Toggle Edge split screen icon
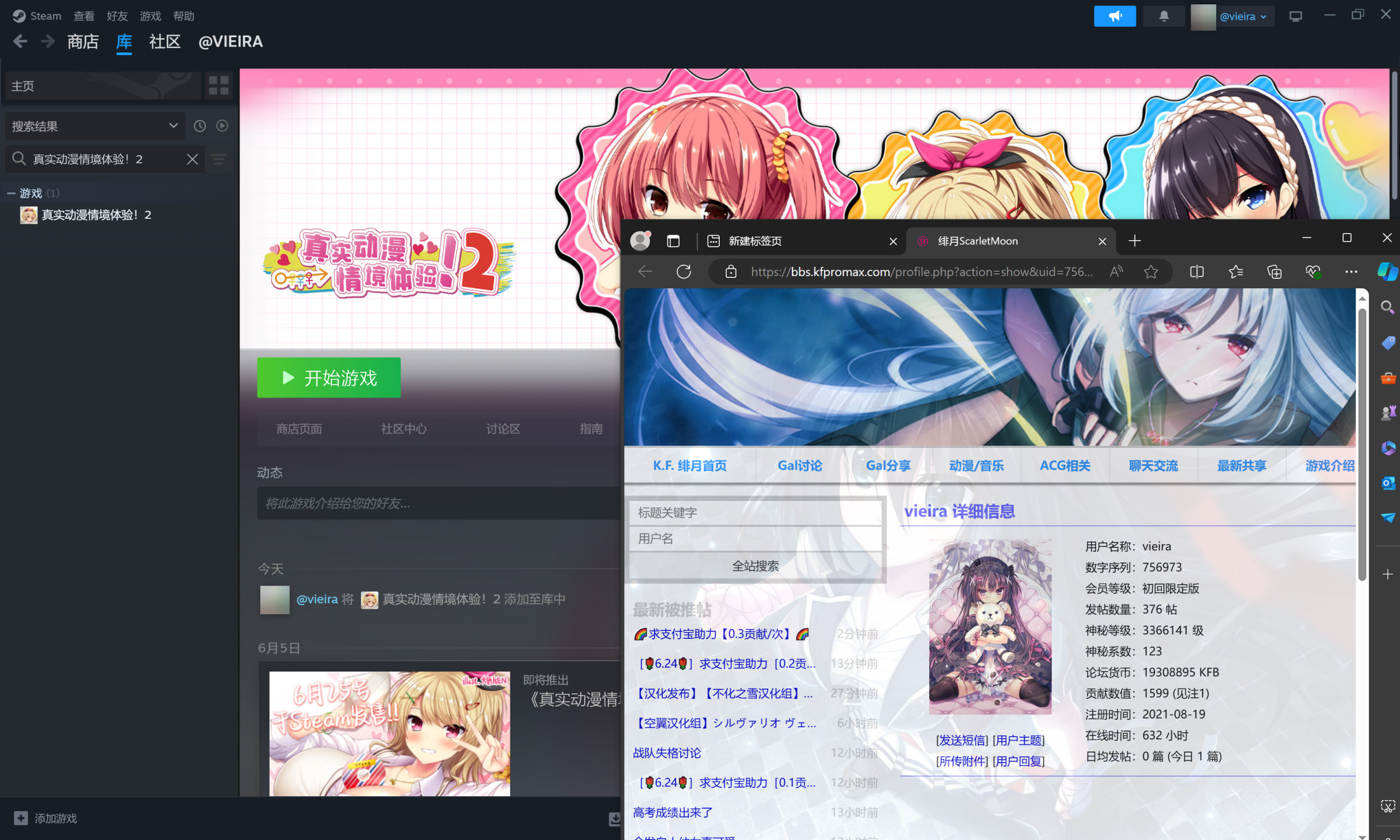The width and height of the screenshot is (1400, 840). pyautogui.click(x=1196, y=272)
